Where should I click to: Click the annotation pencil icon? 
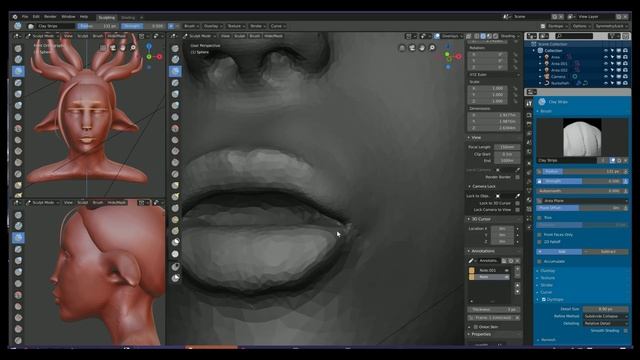[471, 260]
